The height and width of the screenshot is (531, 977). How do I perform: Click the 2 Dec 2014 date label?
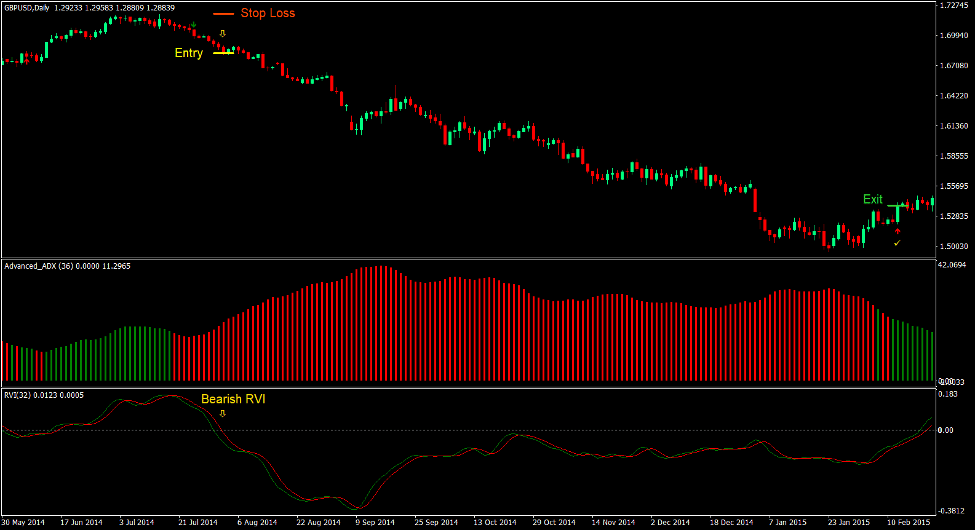670,522
